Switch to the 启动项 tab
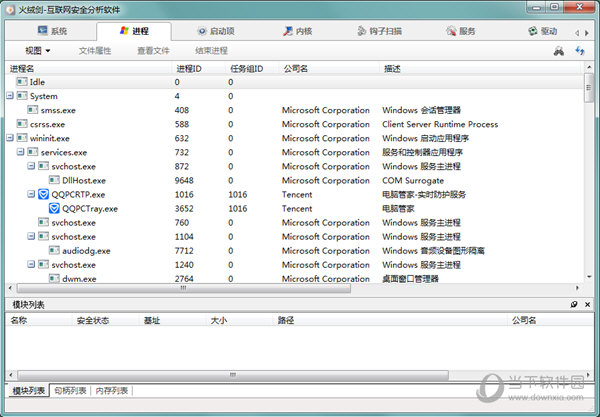 click(216, 31)
